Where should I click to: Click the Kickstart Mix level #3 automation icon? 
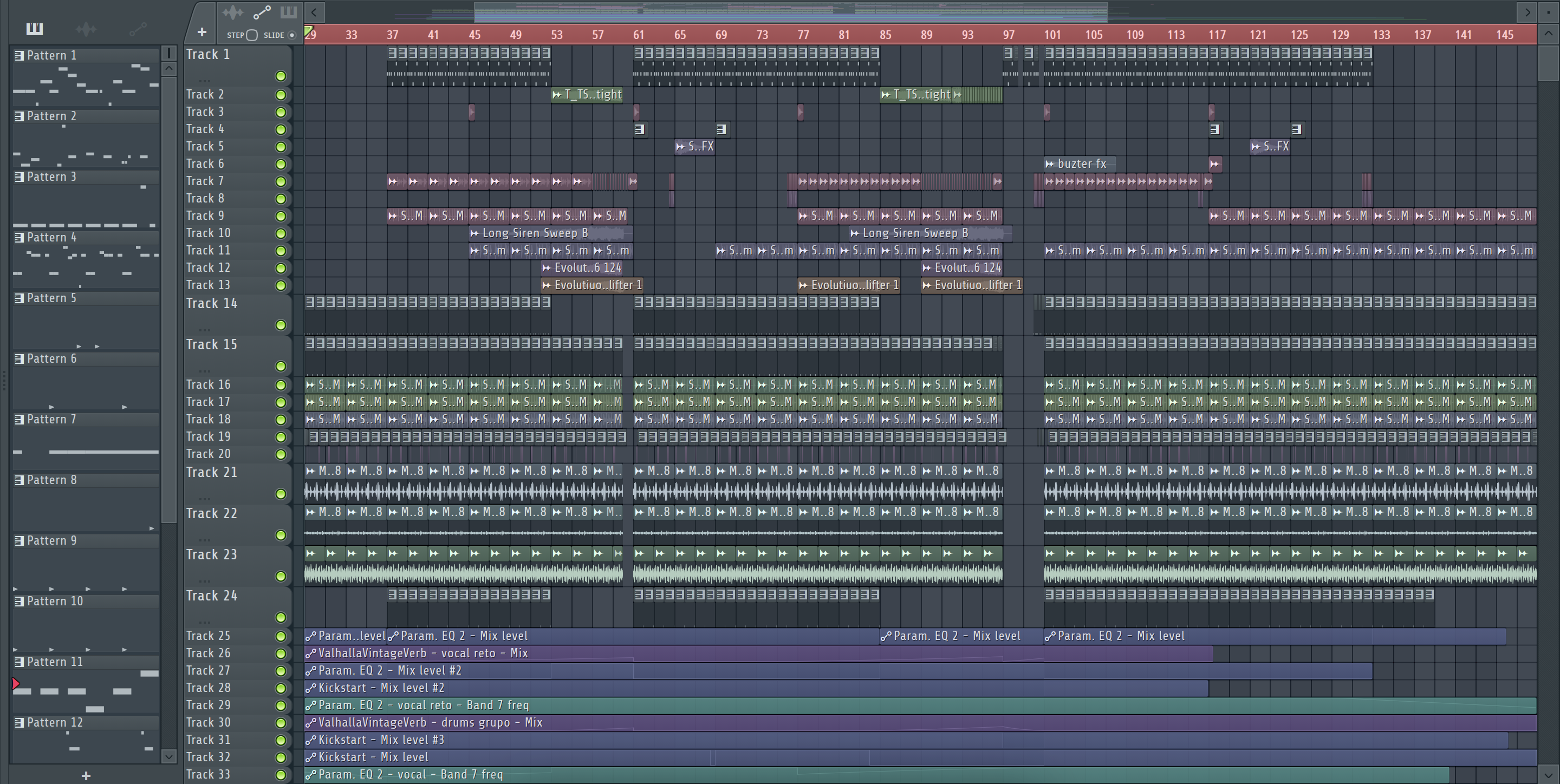pos(311,740)
